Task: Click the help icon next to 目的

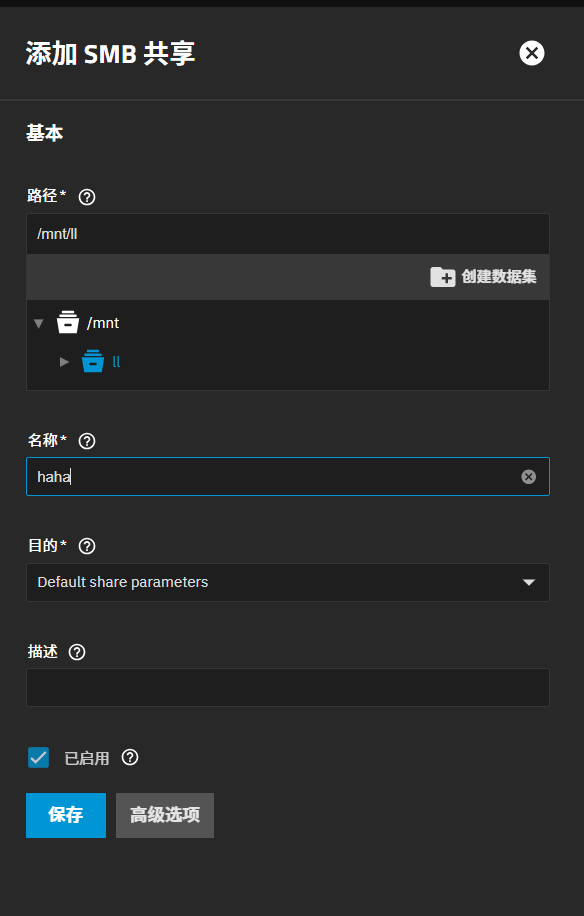Action: [87, 546]
